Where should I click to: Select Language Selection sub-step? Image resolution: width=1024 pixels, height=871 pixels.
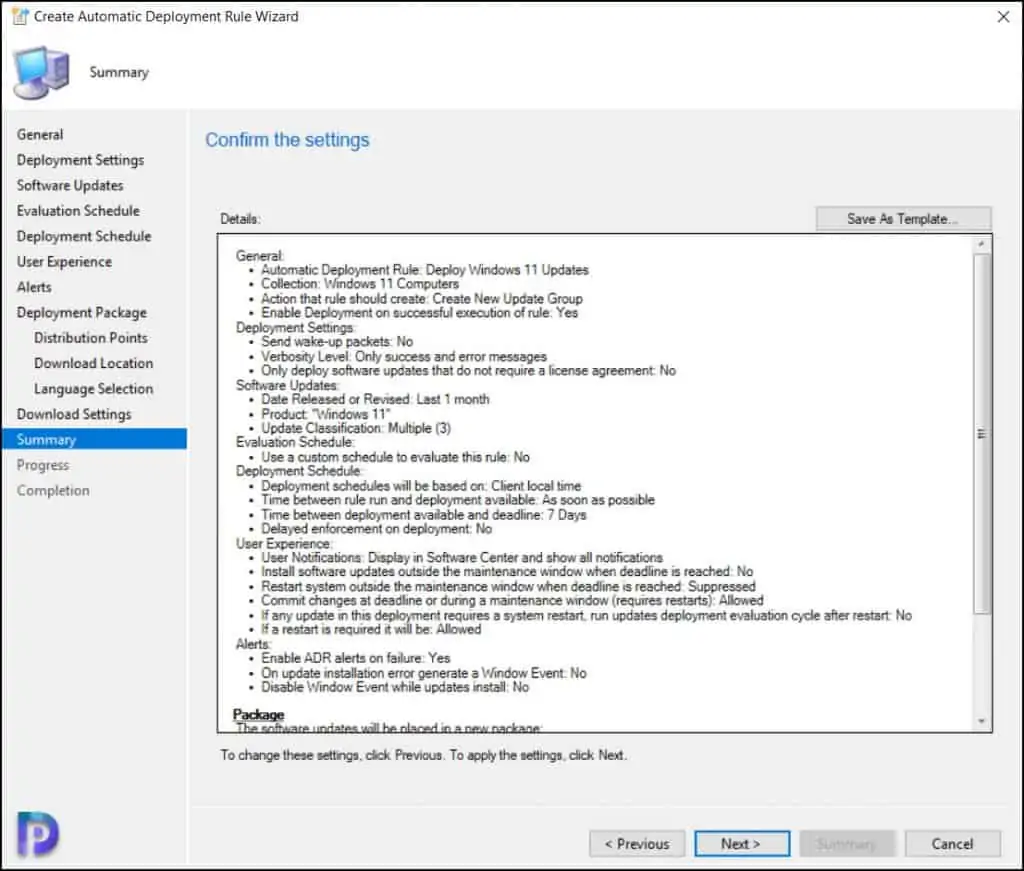tap(93, 389)
